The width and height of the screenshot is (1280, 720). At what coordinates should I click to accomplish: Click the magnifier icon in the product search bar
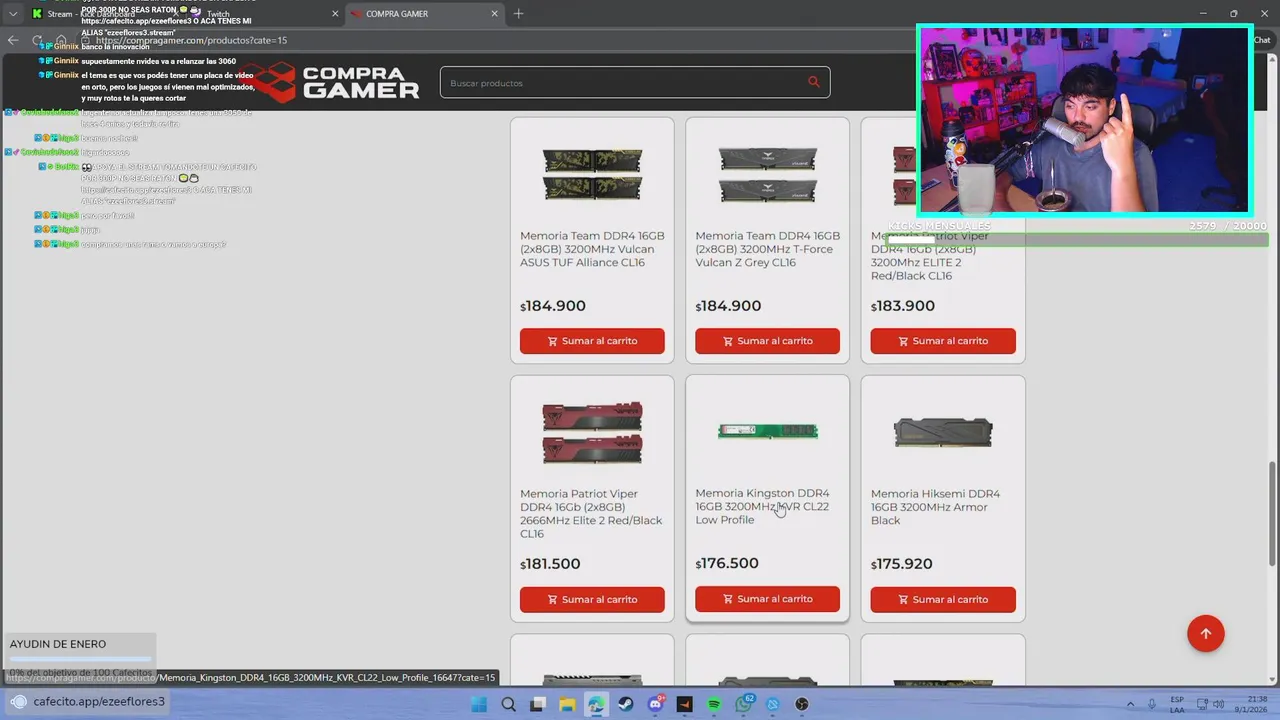pos(814,83)
